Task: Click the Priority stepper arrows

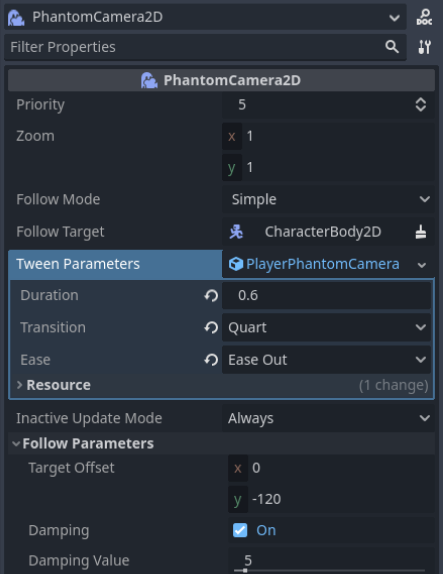Action: click(x=421, y=105)
